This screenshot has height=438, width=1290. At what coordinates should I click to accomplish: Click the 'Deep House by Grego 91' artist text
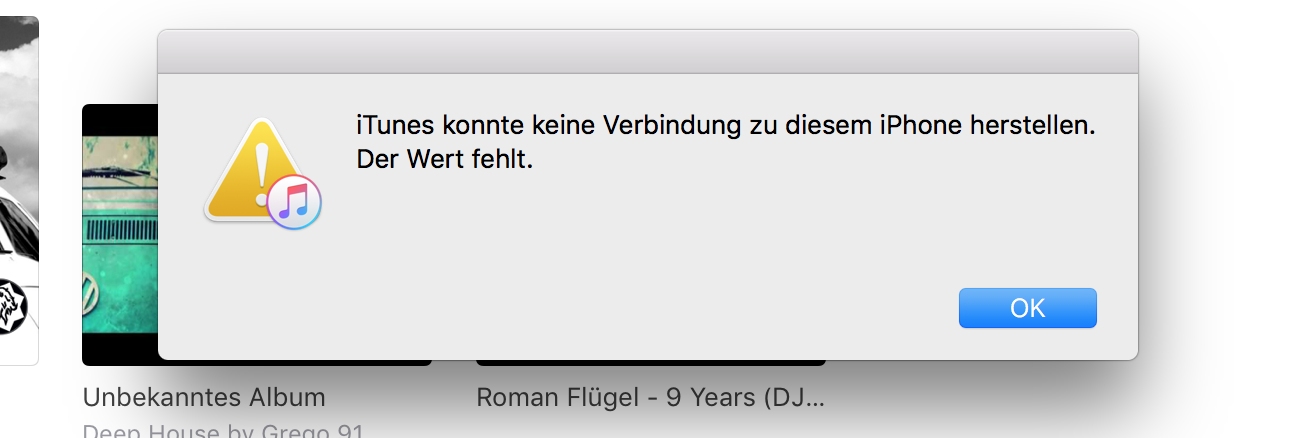223,432
